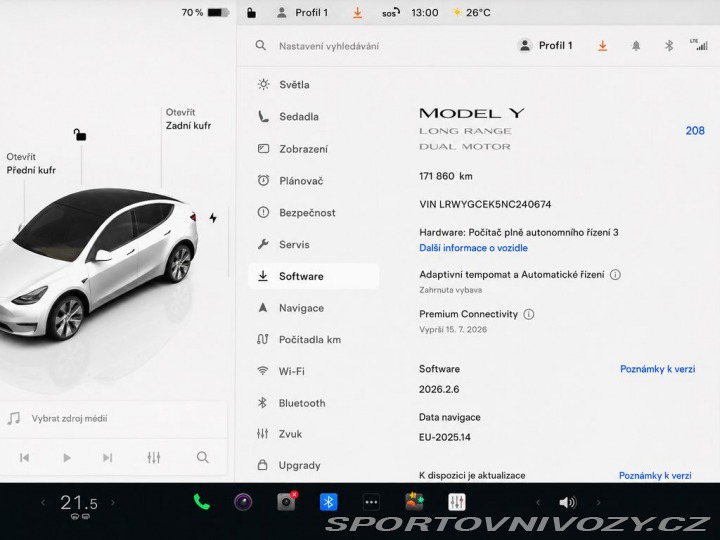Toggle door lock icon above car
The image size is (720, 540).
tap(80, 135)
